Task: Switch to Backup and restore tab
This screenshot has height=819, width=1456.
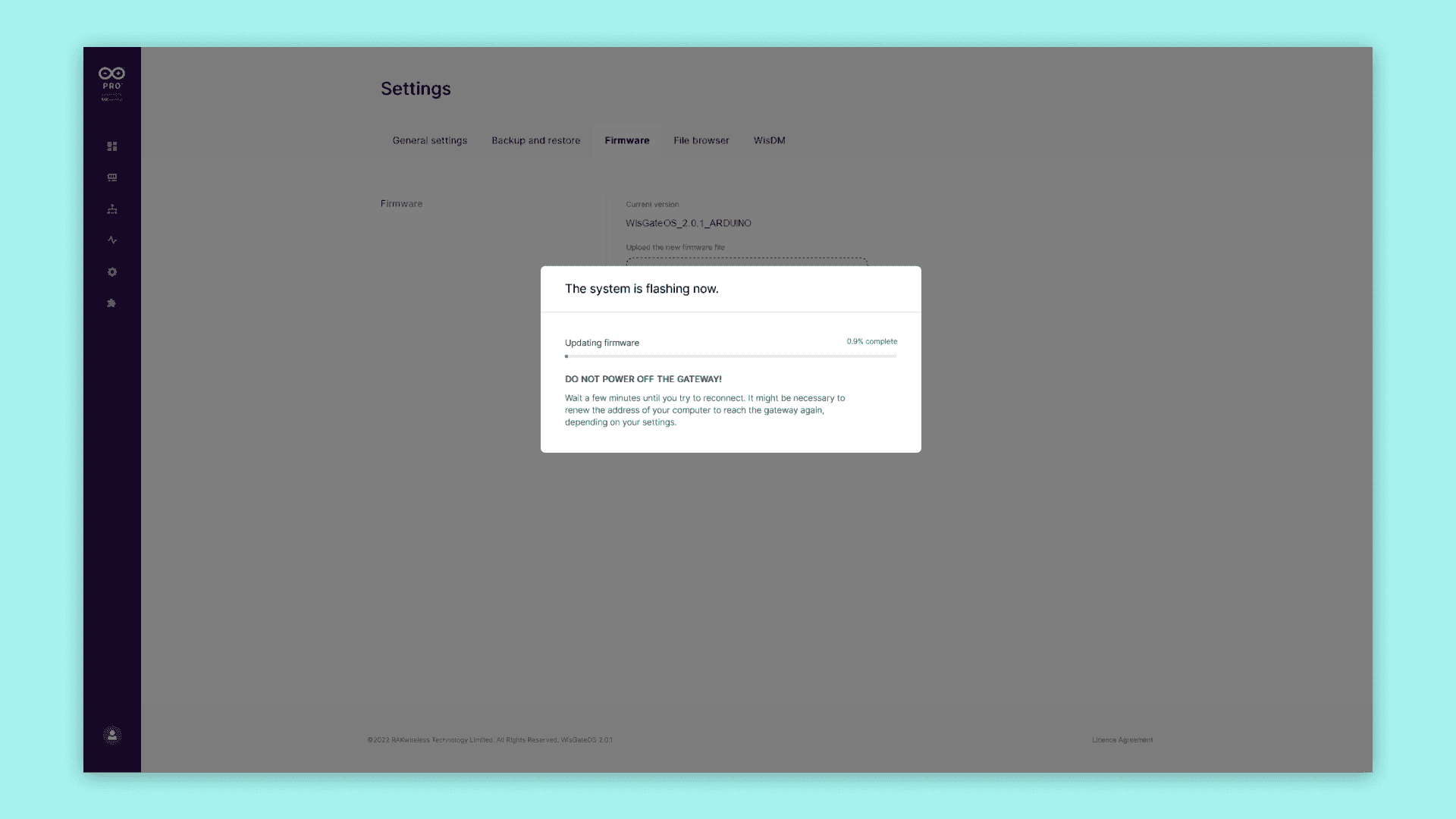Action: (x=535, y=140)
